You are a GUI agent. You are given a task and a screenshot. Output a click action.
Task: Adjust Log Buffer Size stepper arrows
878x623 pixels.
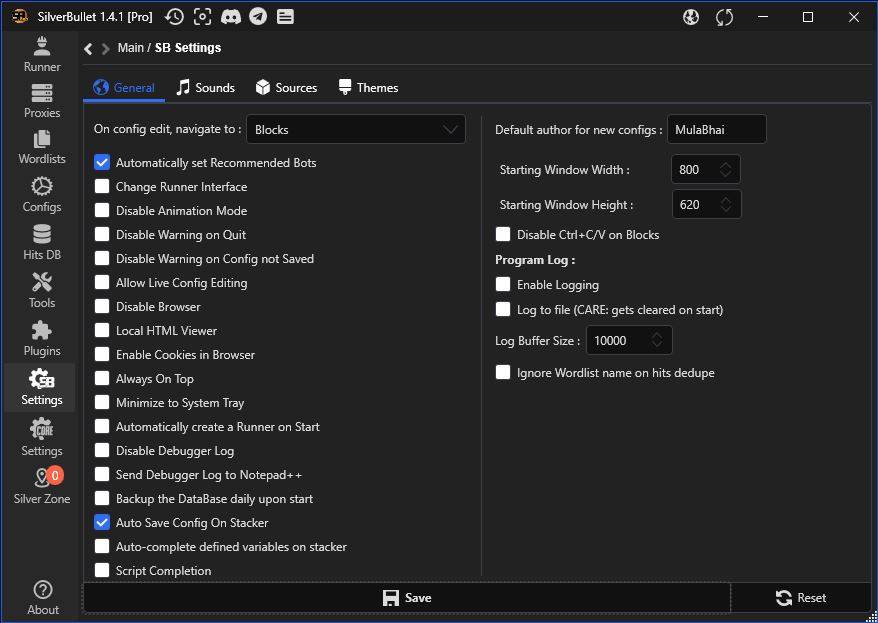point(657,341)
